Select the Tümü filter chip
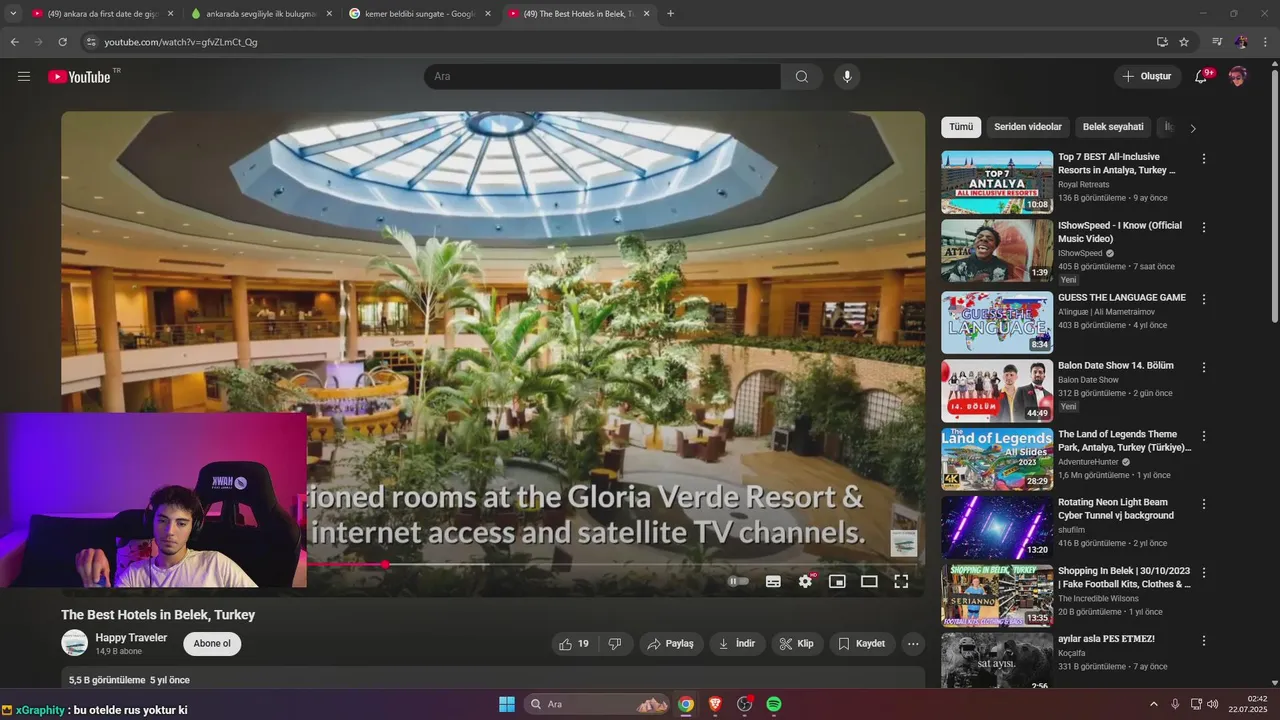1280x720 pixels. tap(961, 127)
